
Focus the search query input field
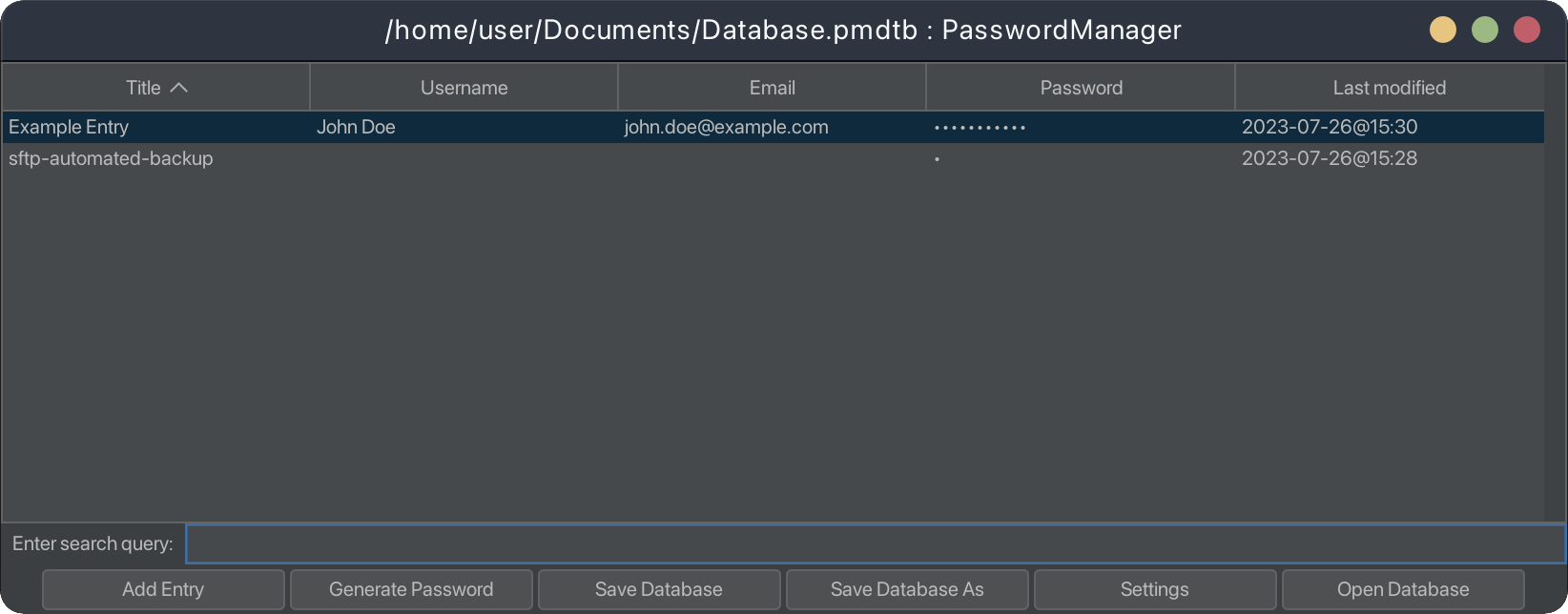pos(875,544)
